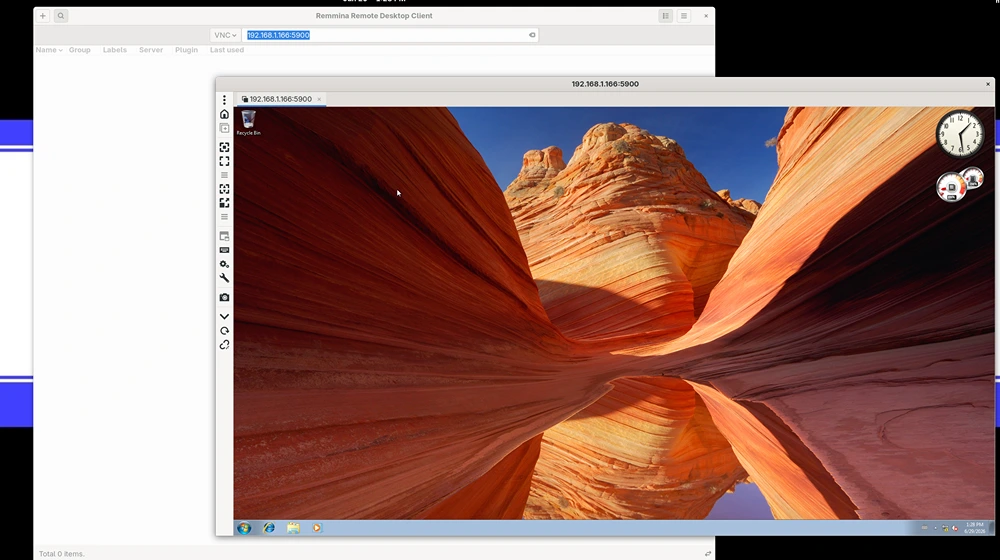Image resolution: width=1000 pixels, height=560 pixels.
Task: Expand the three-dot menu in connection sidebar
Action: [224, 100]
